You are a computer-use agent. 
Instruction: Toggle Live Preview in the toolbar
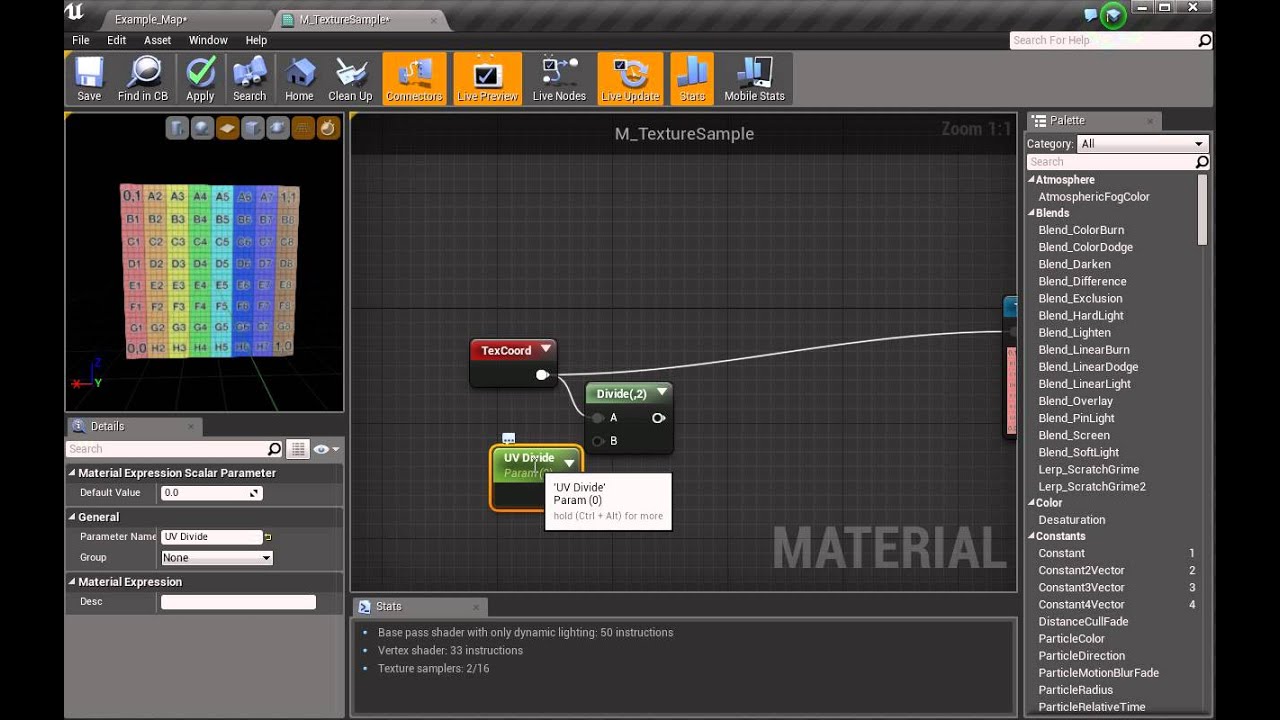coord(488,79)
